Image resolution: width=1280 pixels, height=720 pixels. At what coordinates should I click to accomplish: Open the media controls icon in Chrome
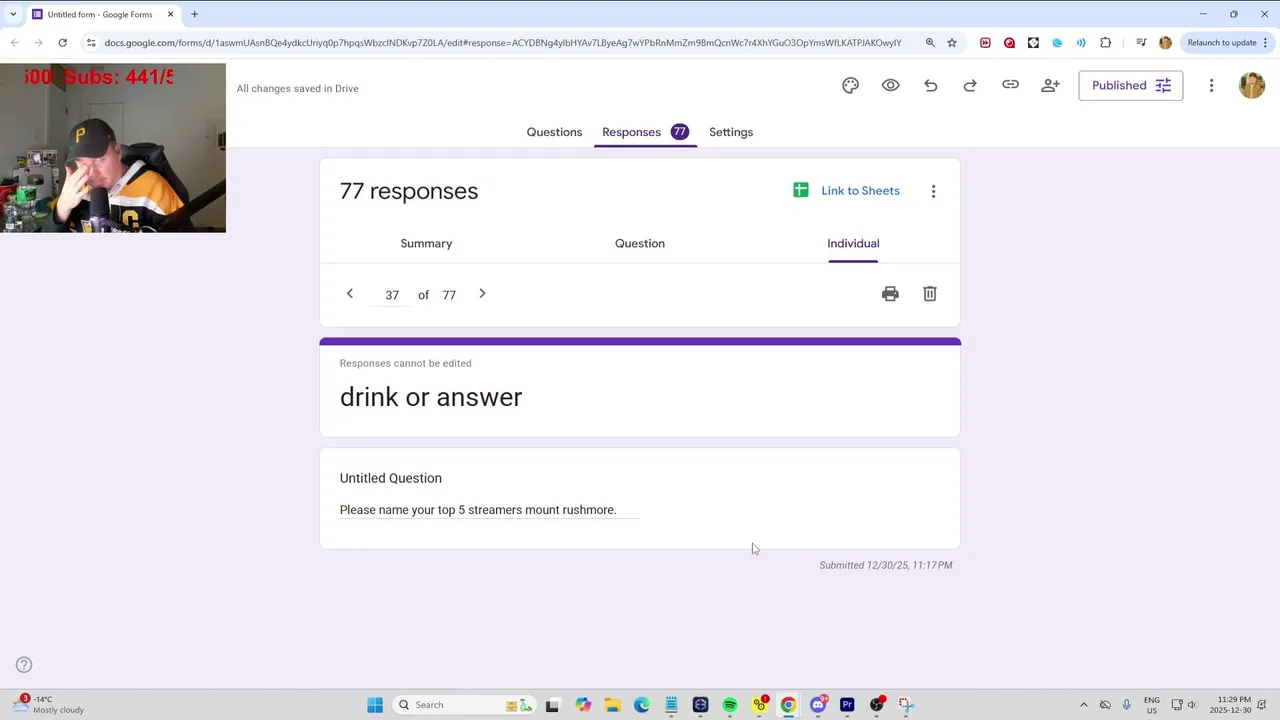(1141, 43)
